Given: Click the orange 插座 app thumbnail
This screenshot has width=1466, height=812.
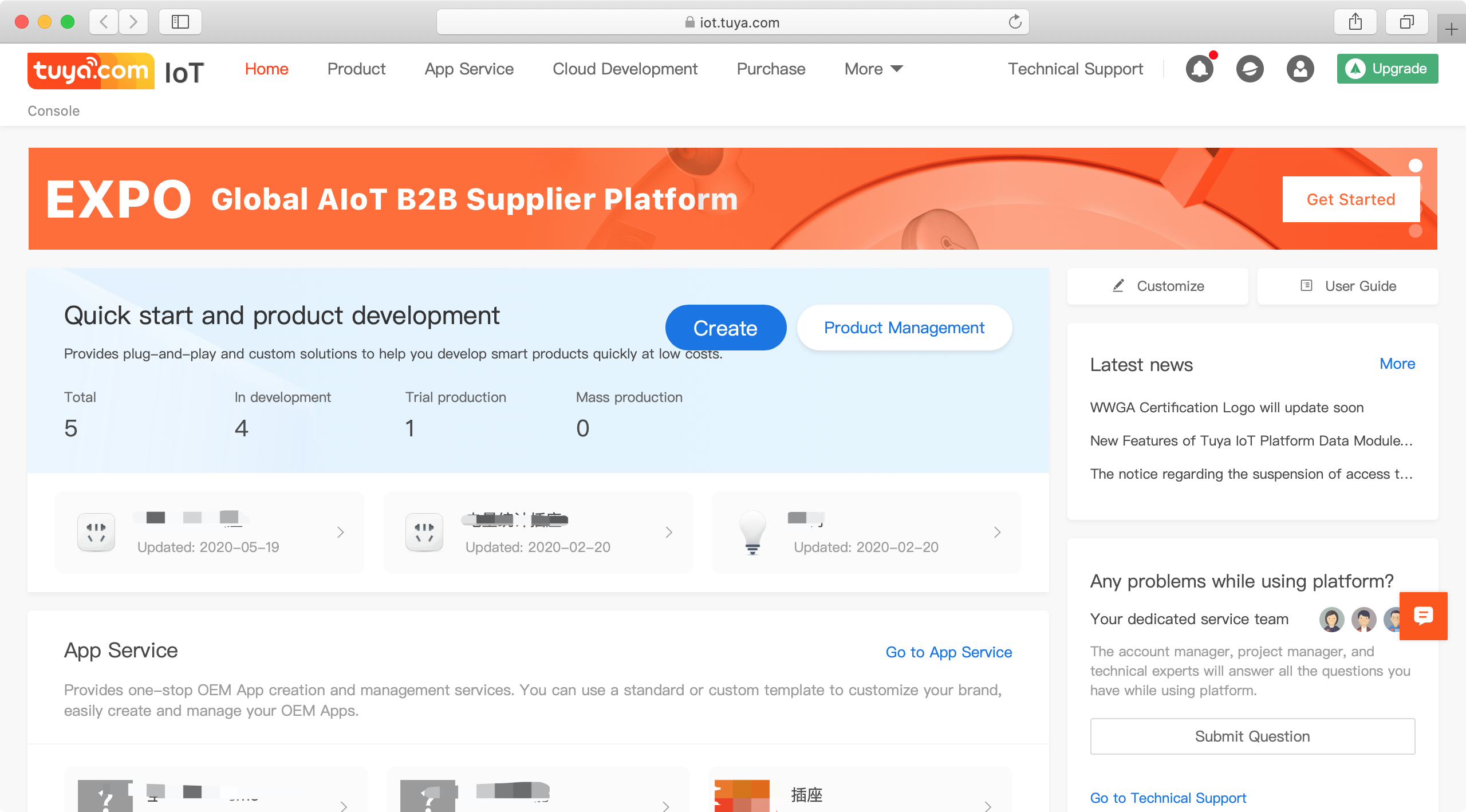Looking at the screenshot, I should 742,796.
